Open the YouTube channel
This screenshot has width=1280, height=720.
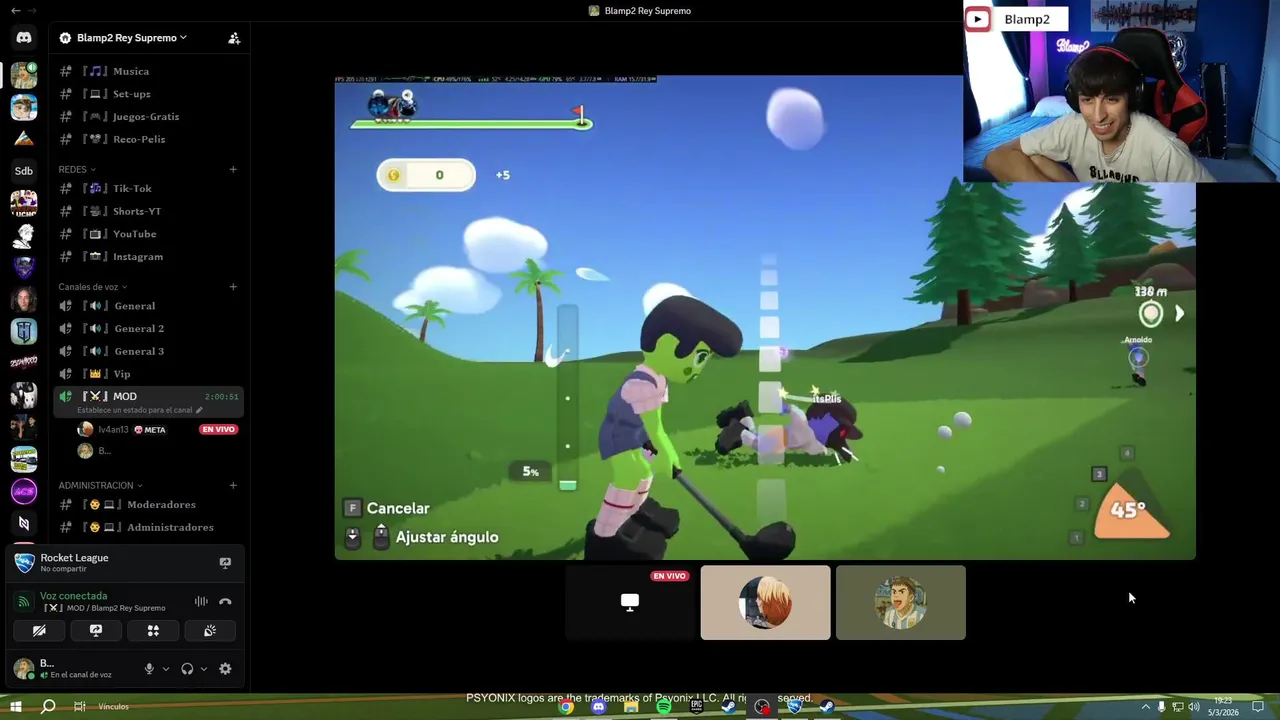pos(149,234)
